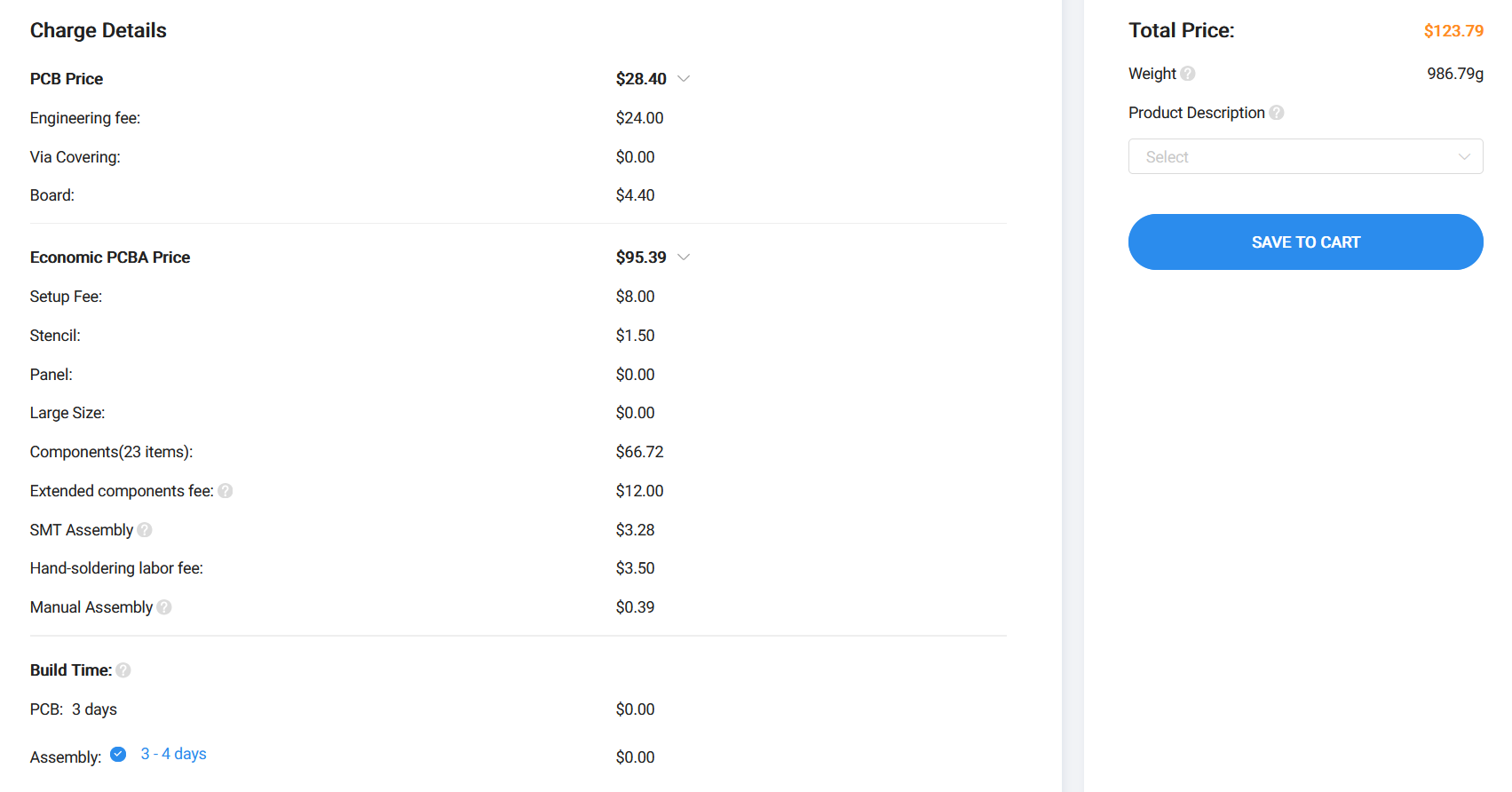Click the Charge Details title
Viewport: 1512px width, 792px height.
[99, 30]
